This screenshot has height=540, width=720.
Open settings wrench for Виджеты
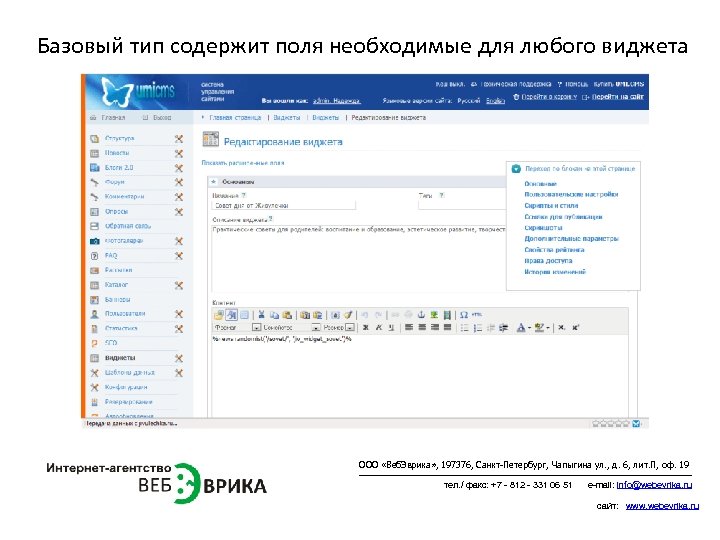pyautogui.click(x=179, y=358)
